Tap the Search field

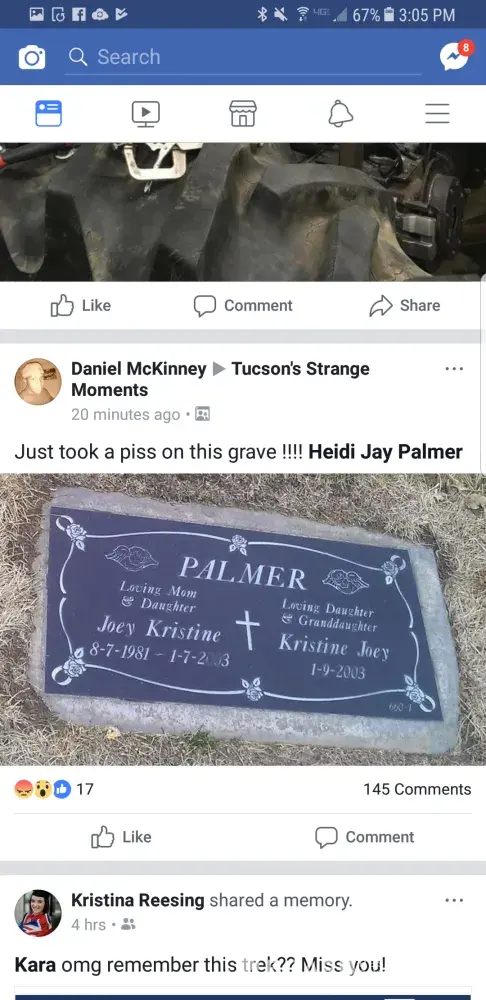(243, 57)
